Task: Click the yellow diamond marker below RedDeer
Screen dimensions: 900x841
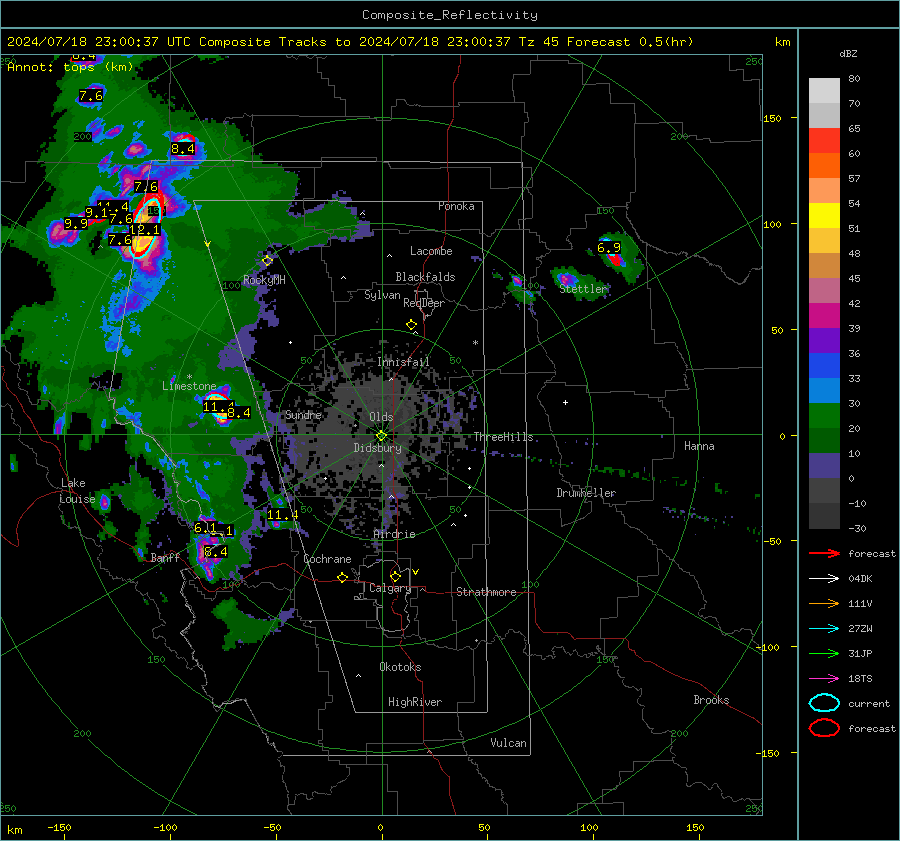Action: 411,325
